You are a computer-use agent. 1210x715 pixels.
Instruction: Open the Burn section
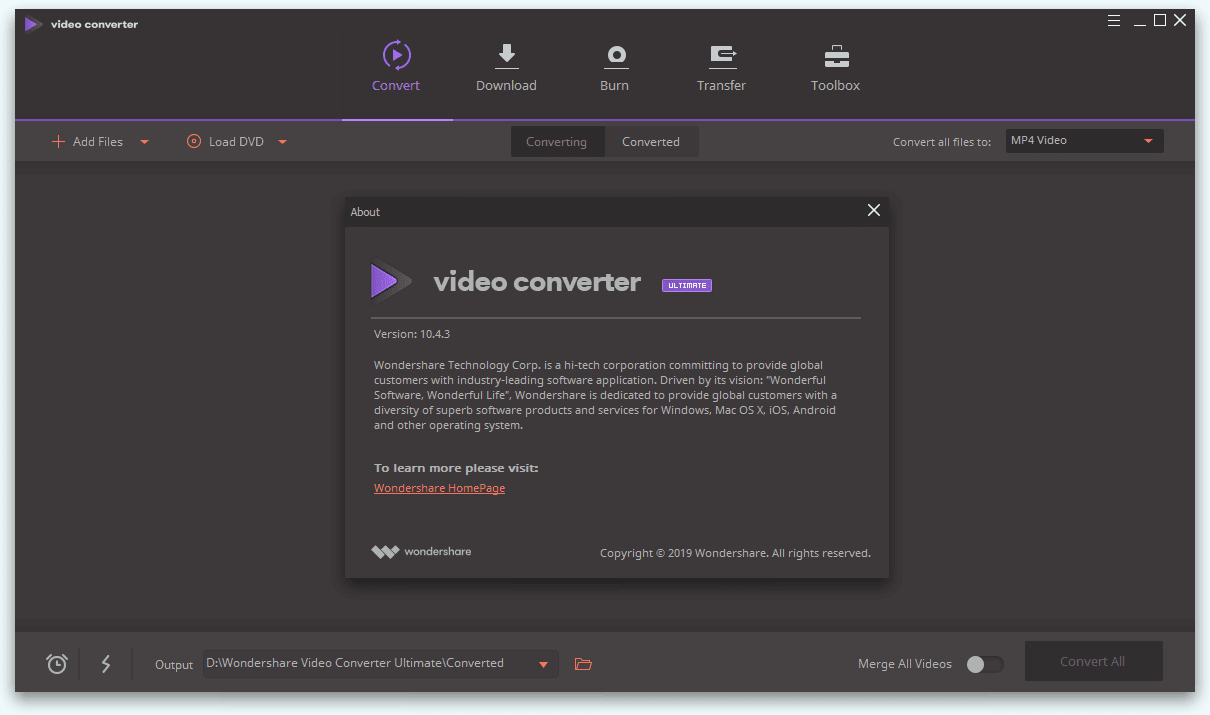click(x=614, y=67)
